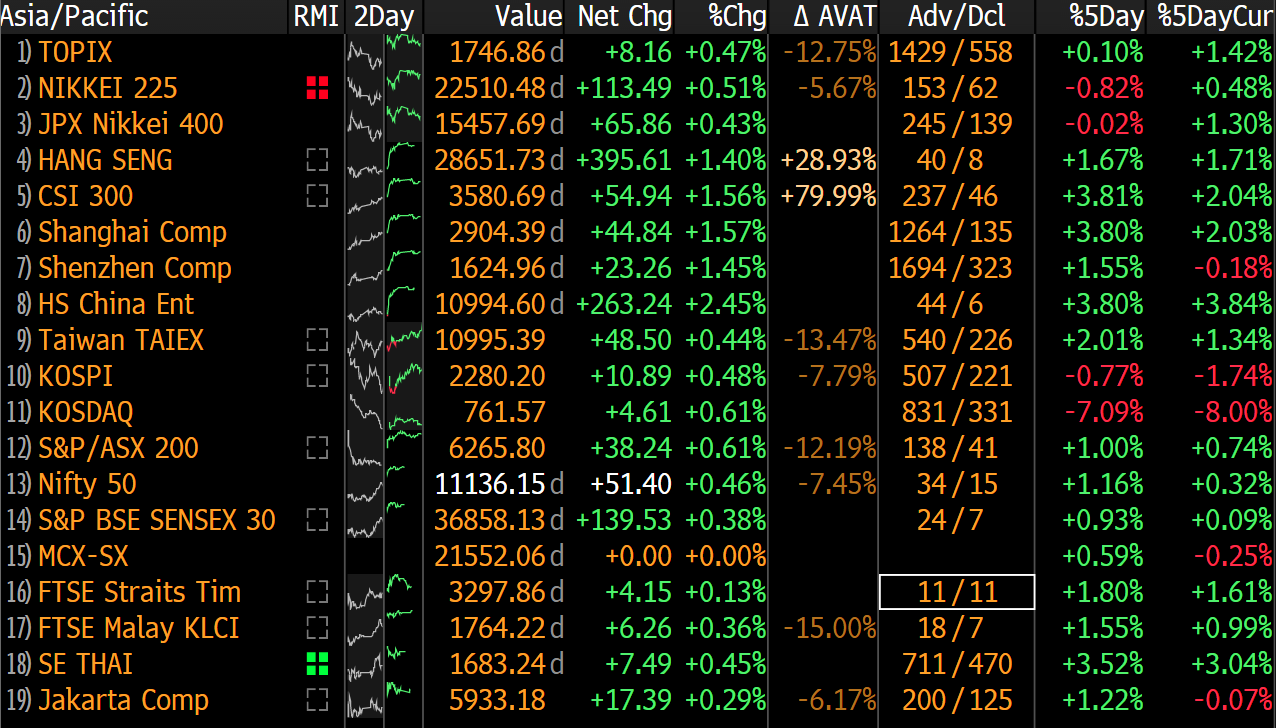Click the RMI box icon for FTSE Malay KLCI

click(x=317, y=628)
